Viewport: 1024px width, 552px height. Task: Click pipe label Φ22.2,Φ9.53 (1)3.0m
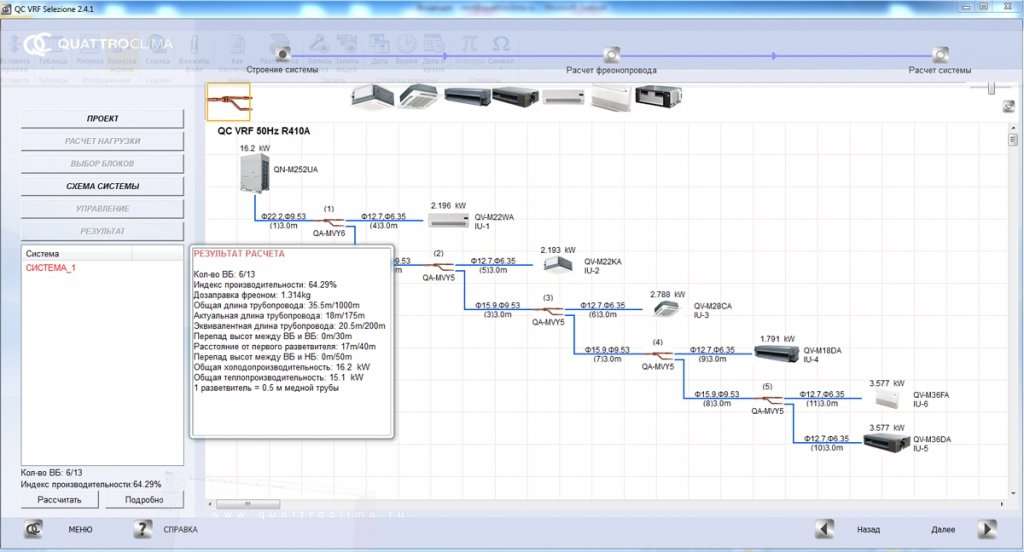coord(283,221)
